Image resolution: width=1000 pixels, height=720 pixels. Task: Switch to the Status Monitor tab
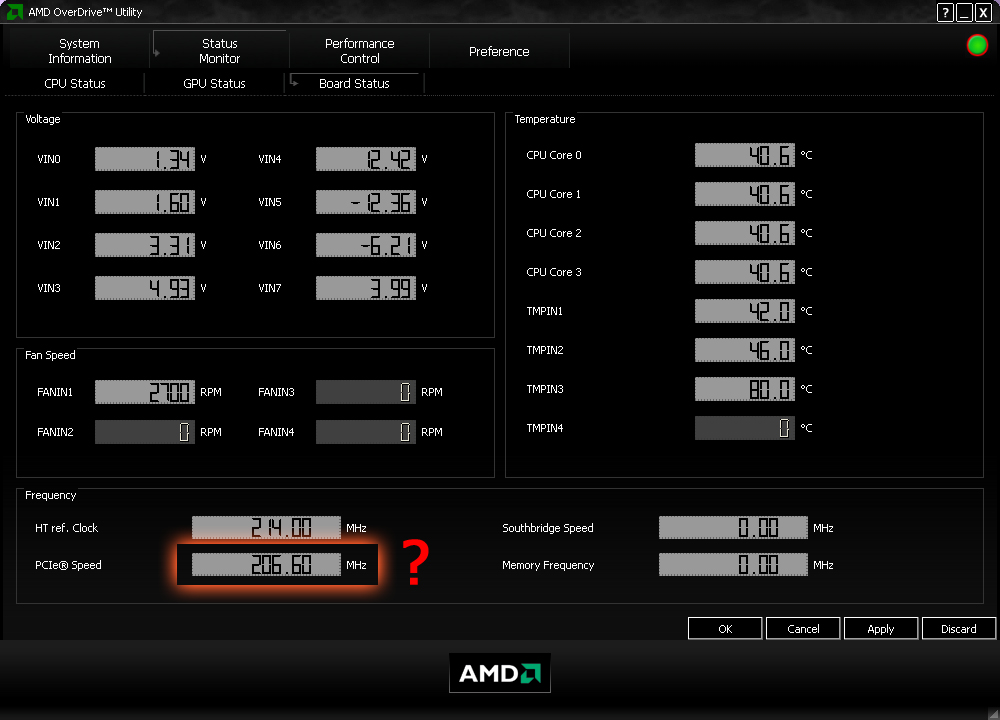[219, 51]
